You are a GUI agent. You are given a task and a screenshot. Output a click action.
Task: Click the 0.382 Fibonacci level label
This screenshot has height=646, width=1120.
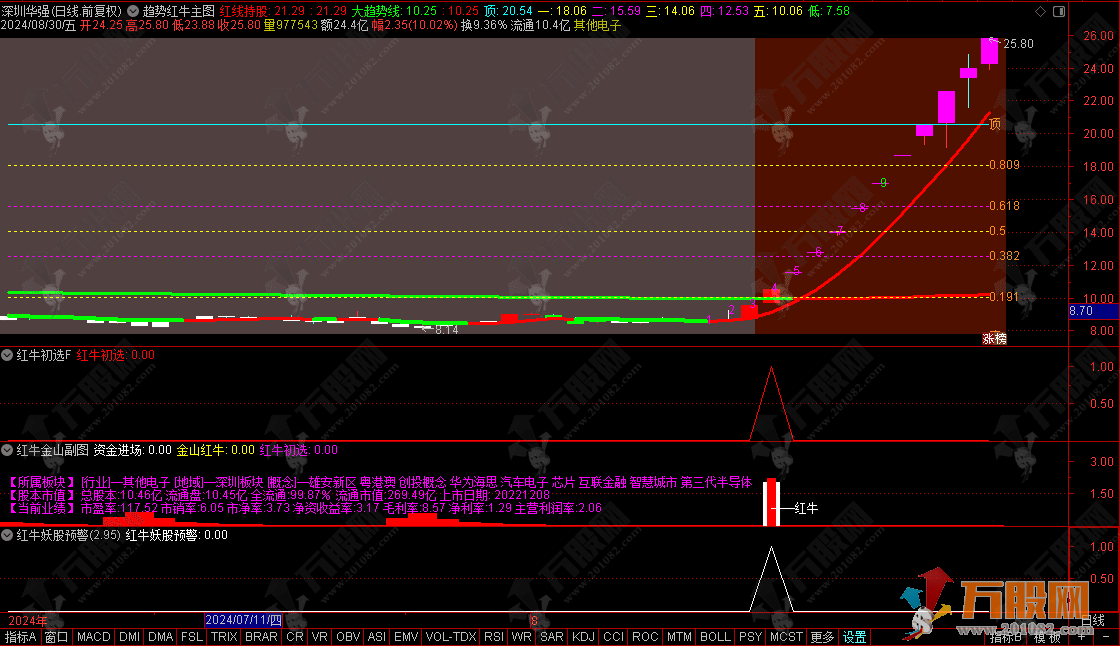[1004, 256]
